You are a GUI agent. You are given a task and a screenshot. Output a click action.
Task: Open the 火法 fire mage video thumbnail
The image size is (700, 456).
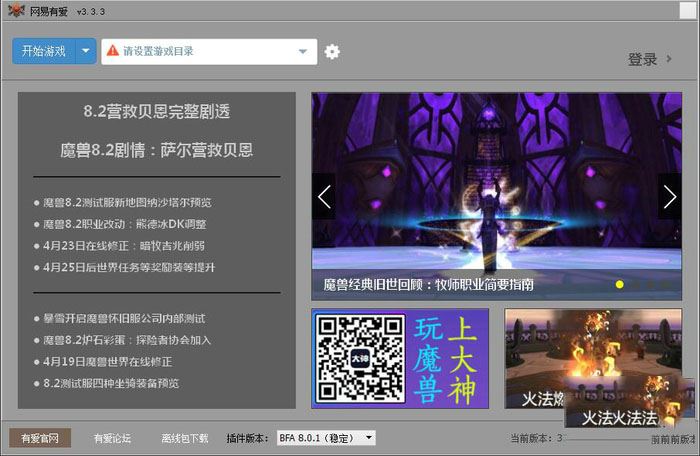pos(593,358)
